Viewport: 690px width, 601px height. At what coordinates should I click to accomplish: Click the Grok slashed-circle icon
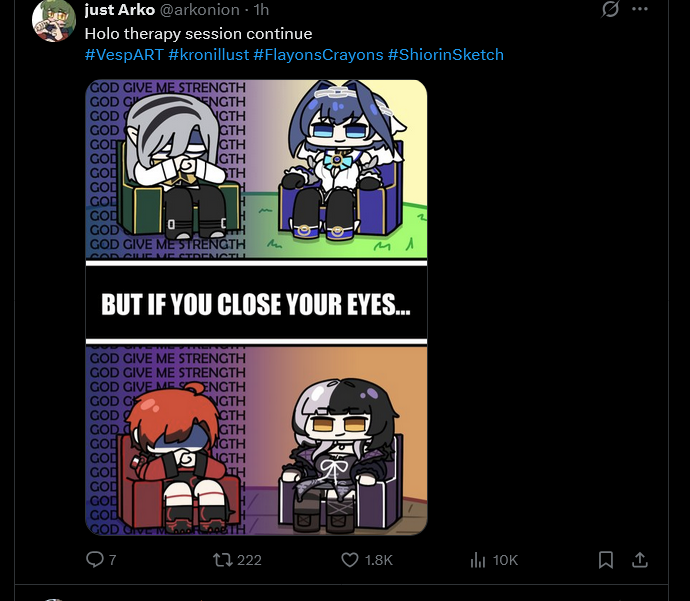coord(610,9)
